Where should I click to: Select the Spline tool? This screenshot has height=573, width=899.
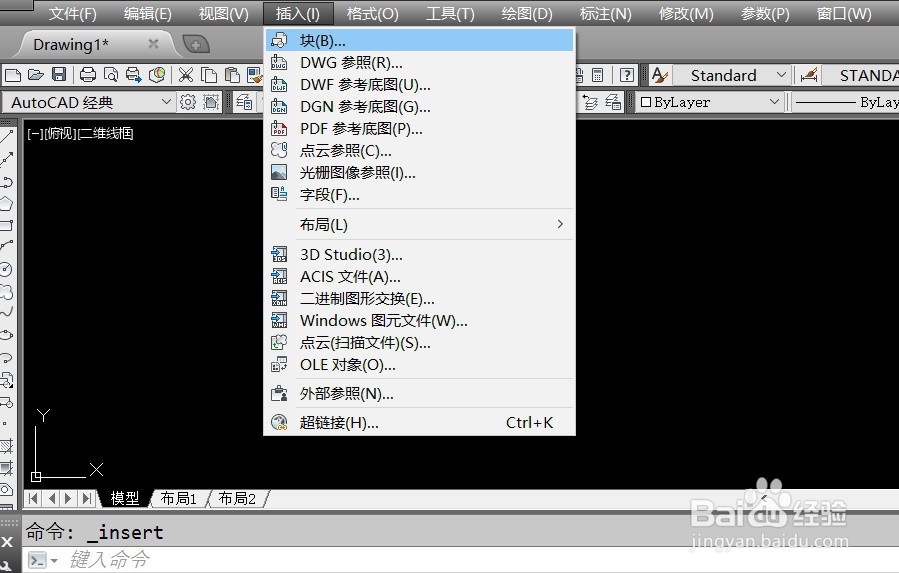(7, 313)
